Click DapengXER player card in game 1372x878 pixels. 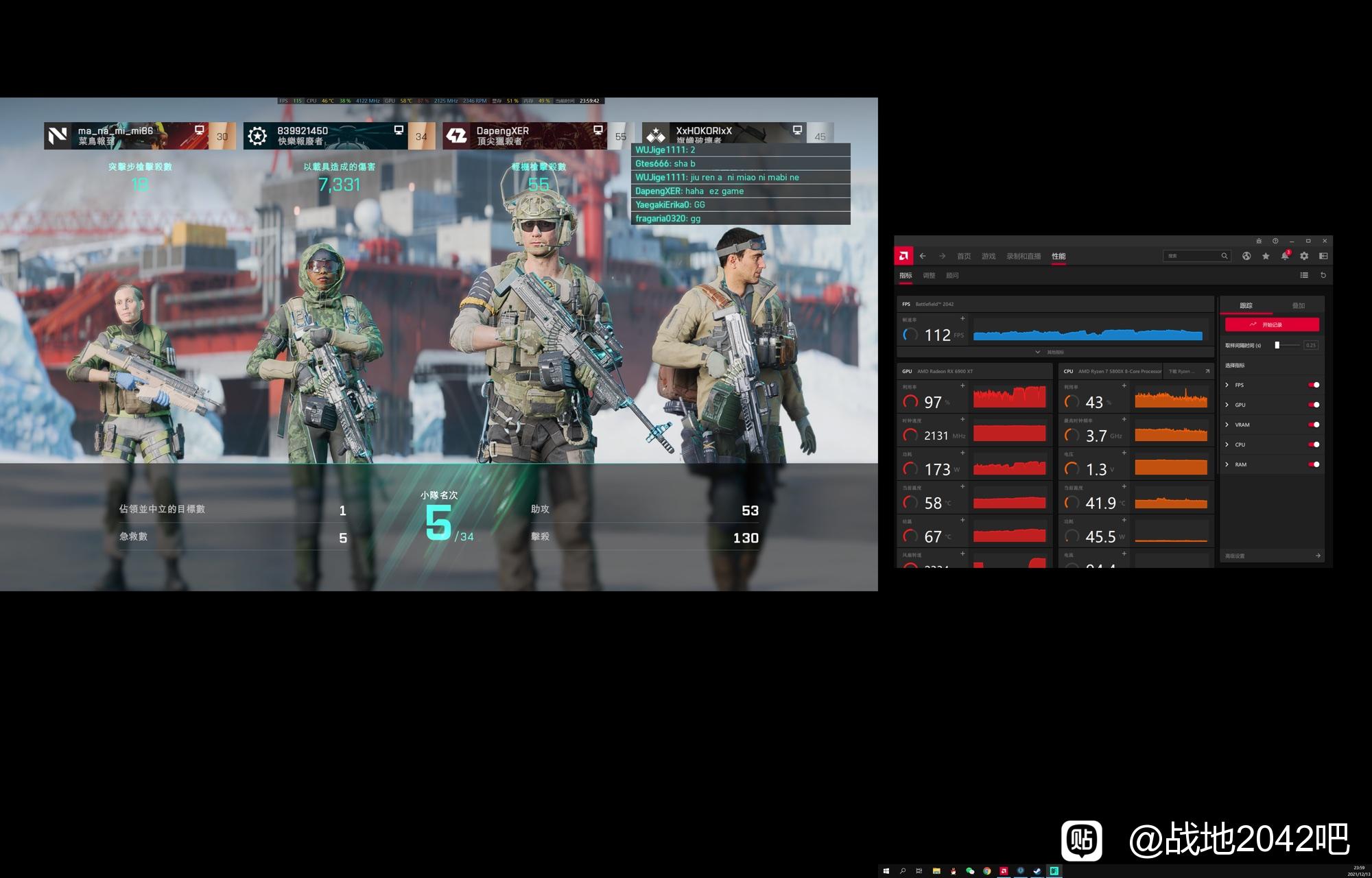(538, 136)
